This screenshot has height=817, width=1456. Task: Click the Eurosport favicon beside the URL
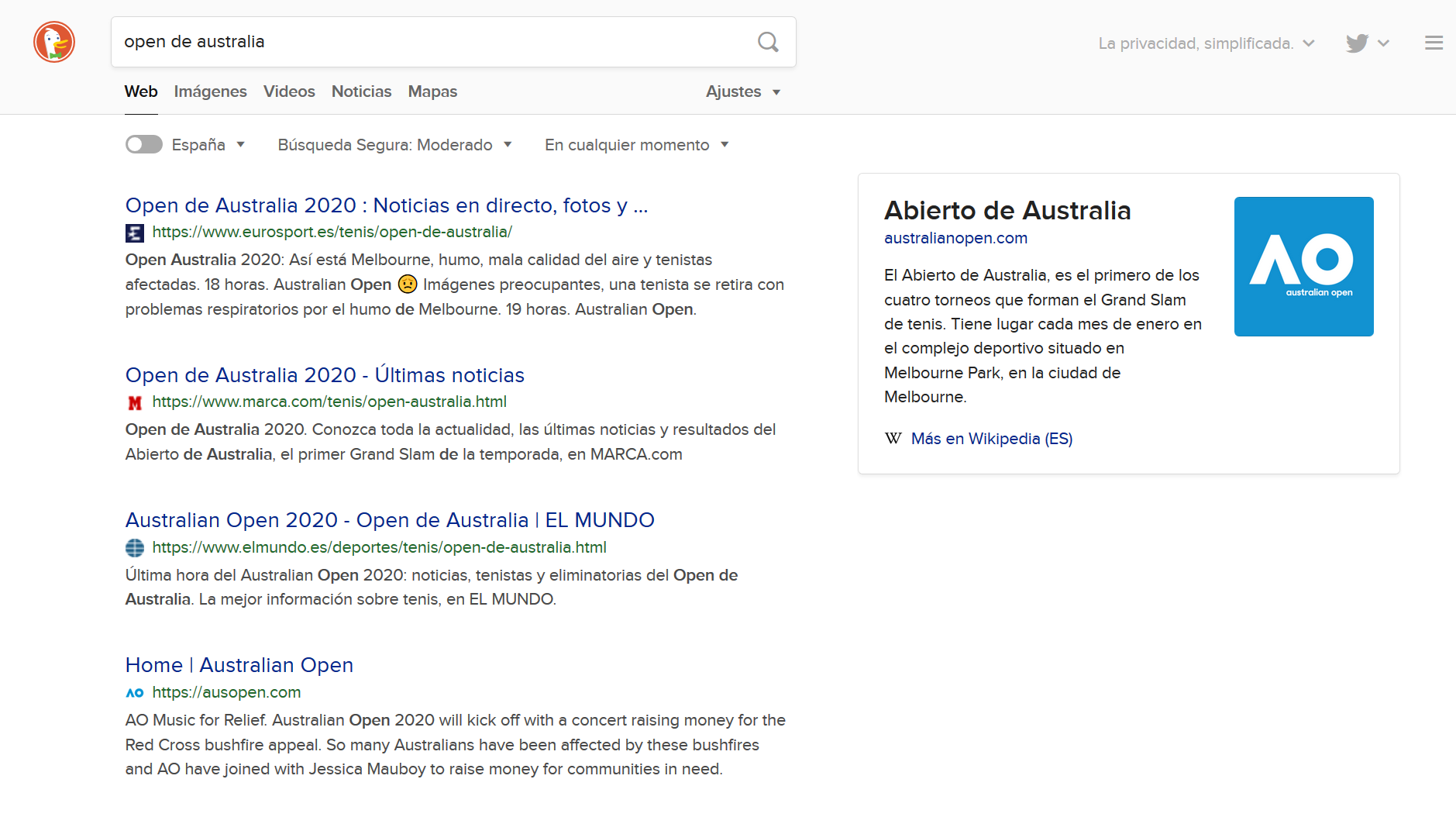[x=135, y=233]
